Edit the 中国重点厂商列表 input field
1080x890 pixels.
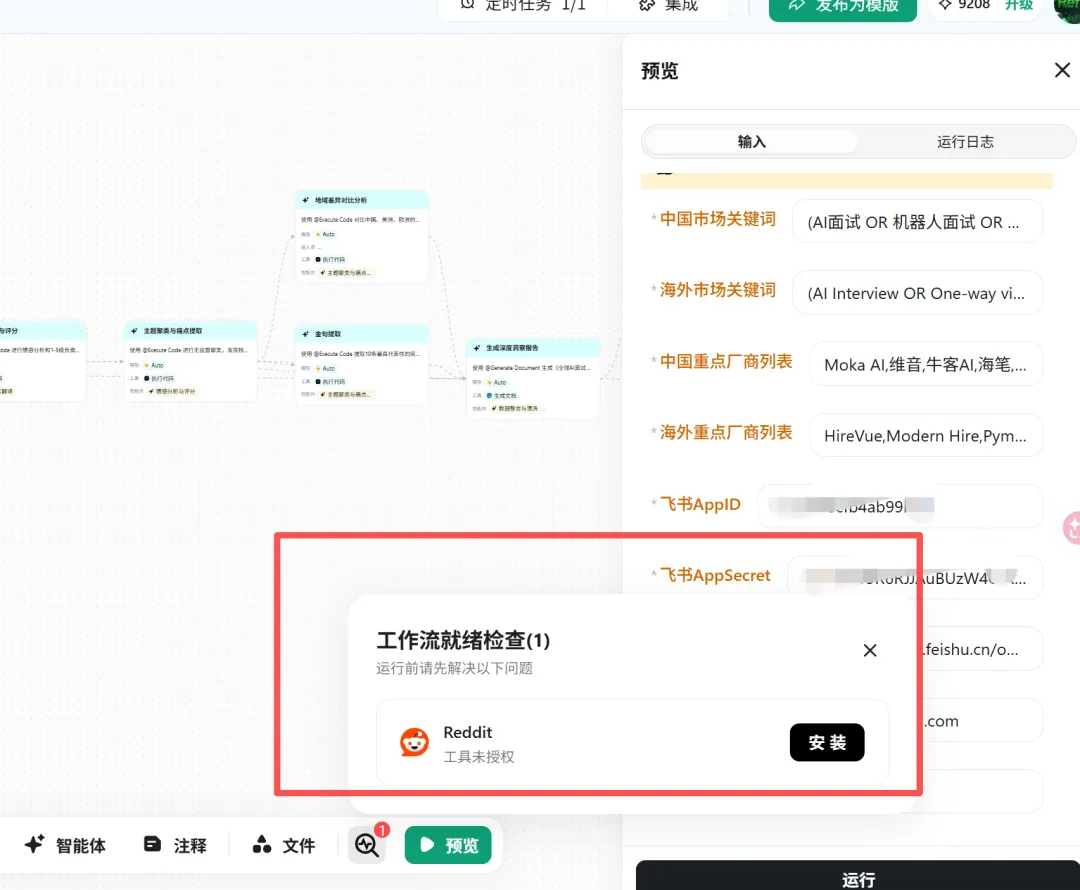pyautogui.click(x=925, y=364)
